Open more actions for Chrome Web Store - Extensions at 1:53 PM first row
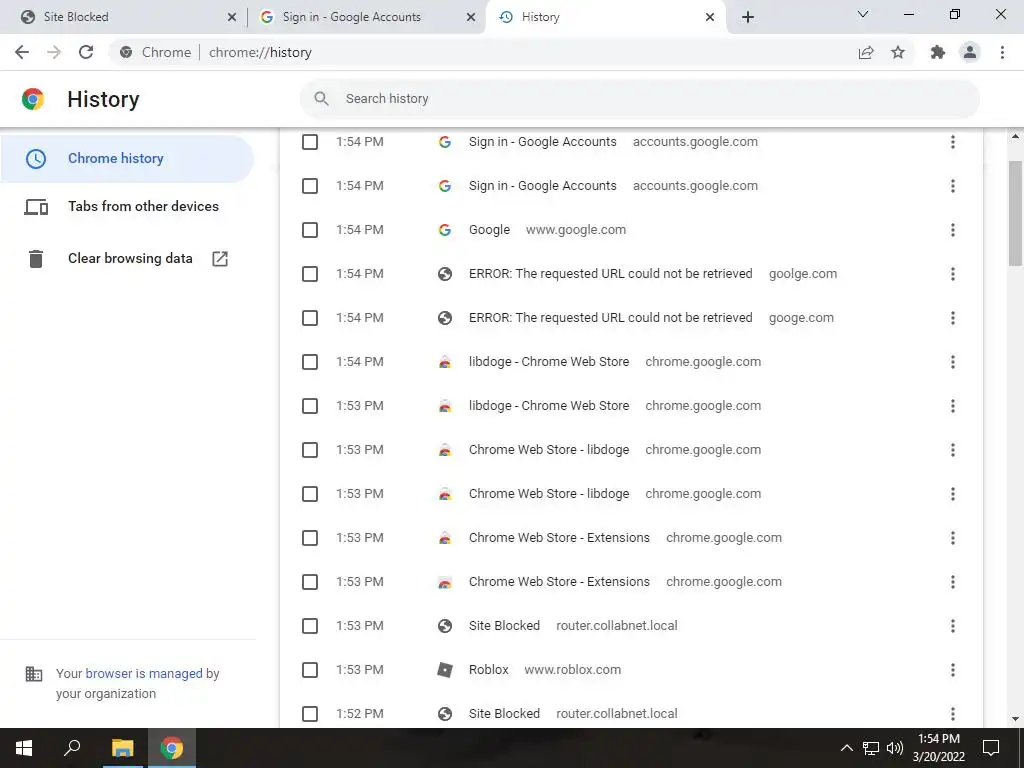Viewport: 1024px width, 768px height. tap(953, 538)
